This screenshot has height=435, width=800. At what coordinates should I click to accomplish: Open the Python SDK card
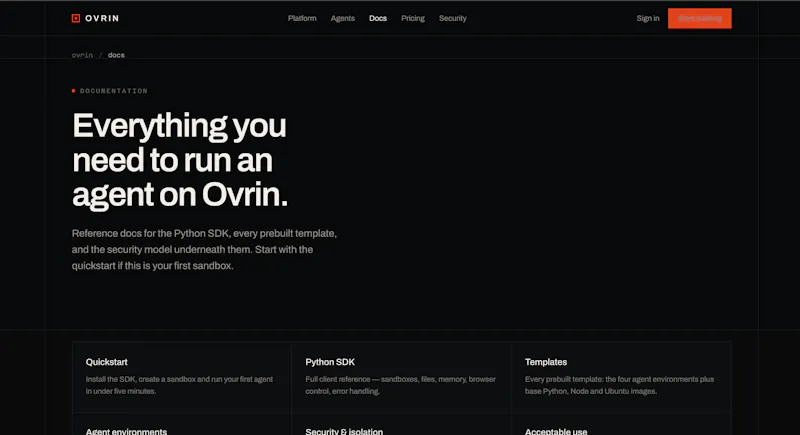(401, 377)
